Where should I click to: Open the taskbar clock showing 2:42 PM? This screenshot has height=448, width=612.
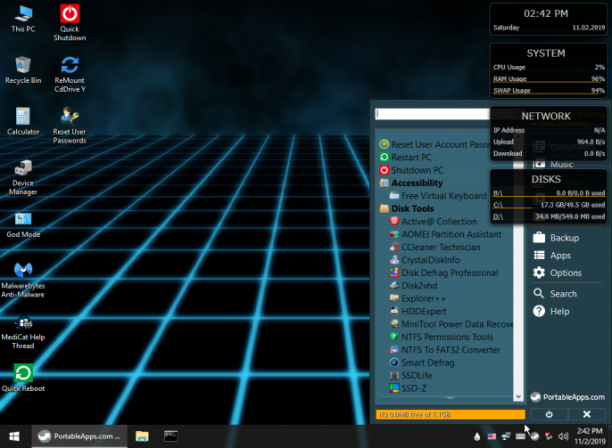pos(589,436)
